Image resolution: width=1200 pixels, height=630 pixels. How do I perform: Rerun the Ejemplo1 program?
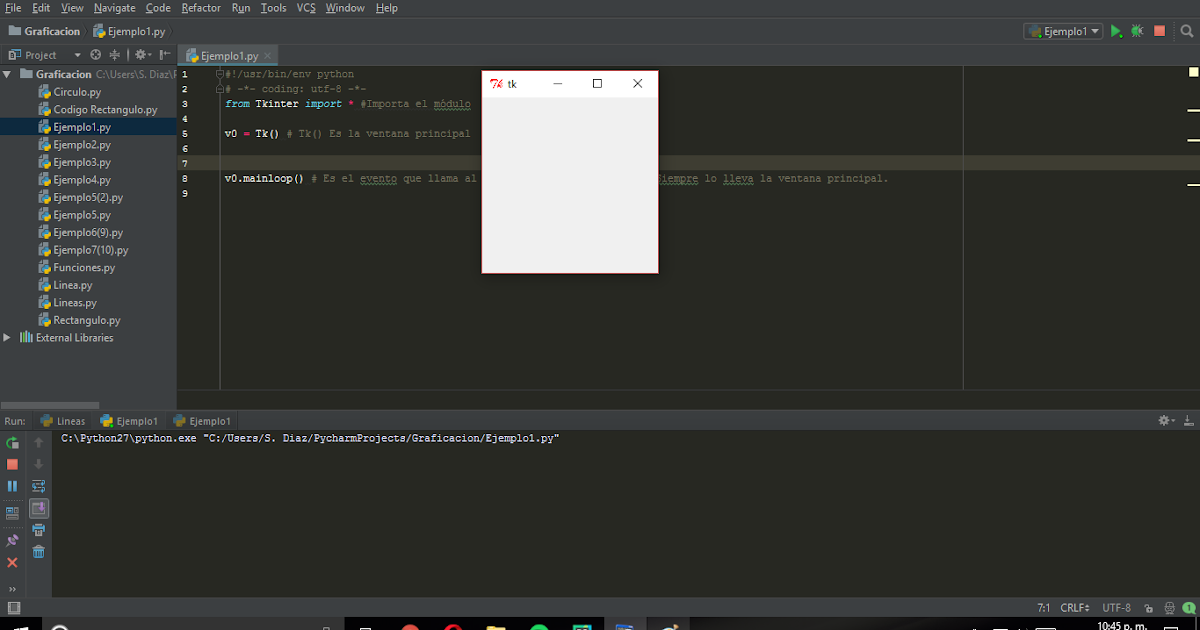(12, 442)
